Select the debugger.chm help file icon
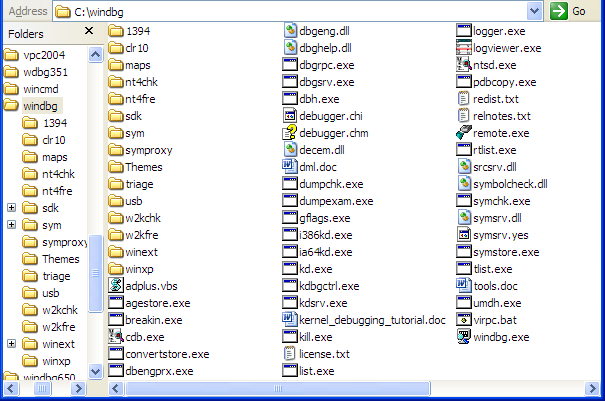605x401 pixels. click(x=291, y=132)
